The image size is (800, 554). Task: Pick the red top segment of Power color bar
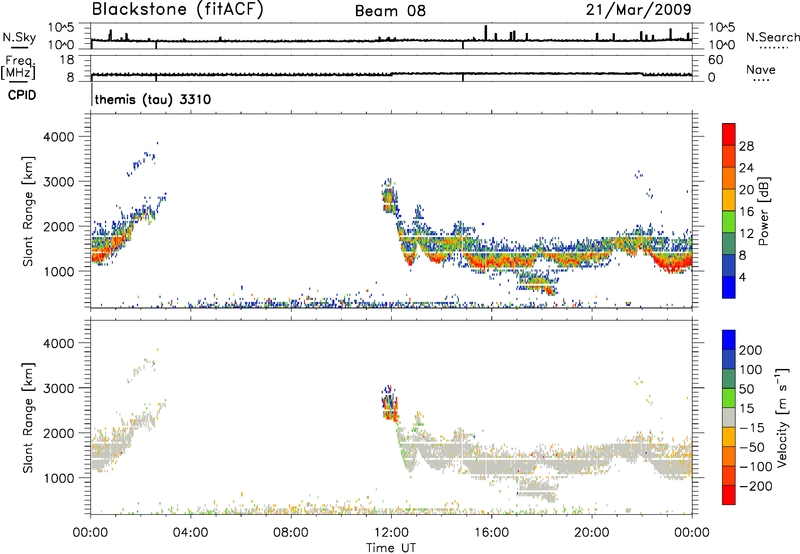tap(729, 134)
